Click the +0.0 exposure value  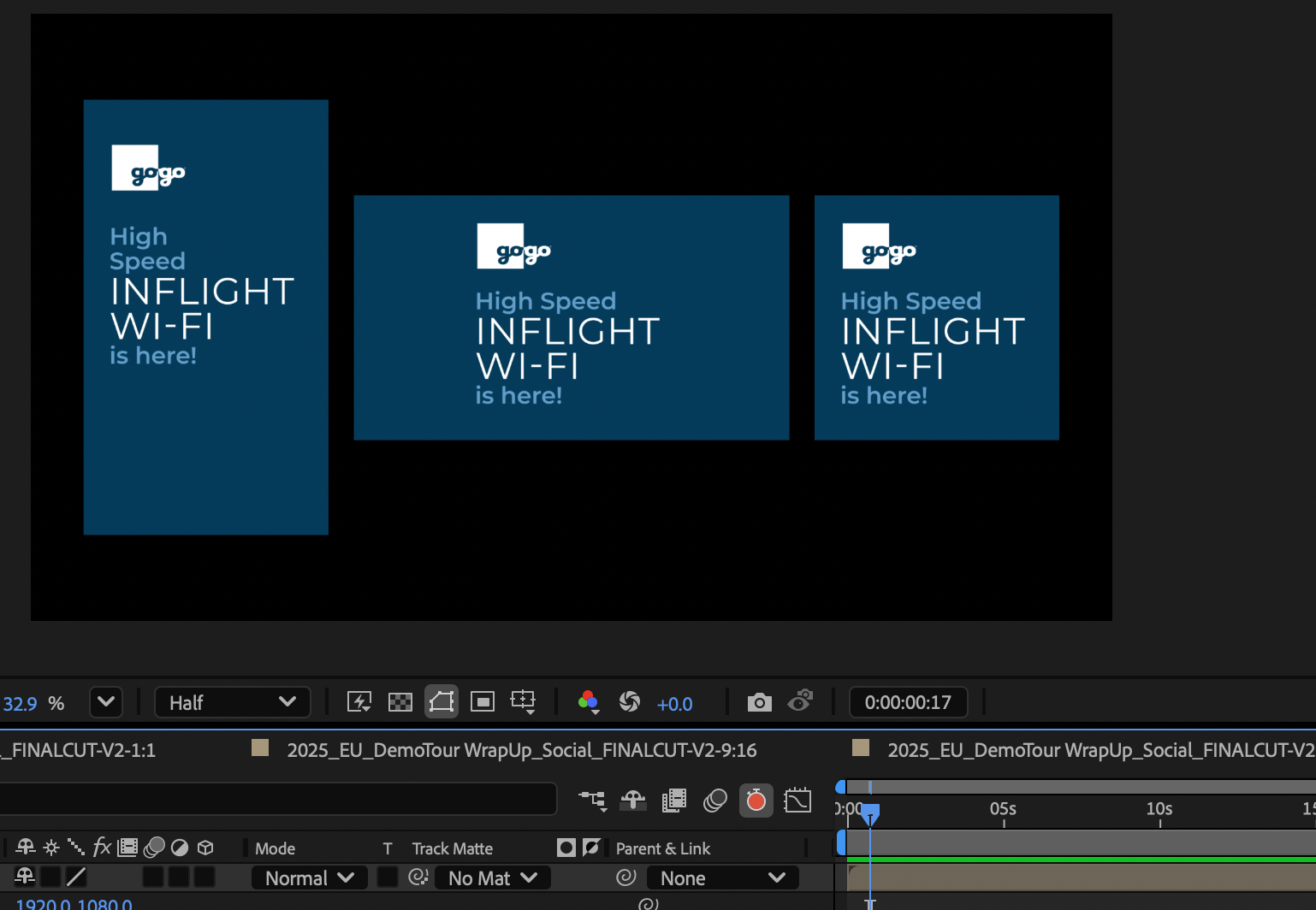tap(674, 704)
